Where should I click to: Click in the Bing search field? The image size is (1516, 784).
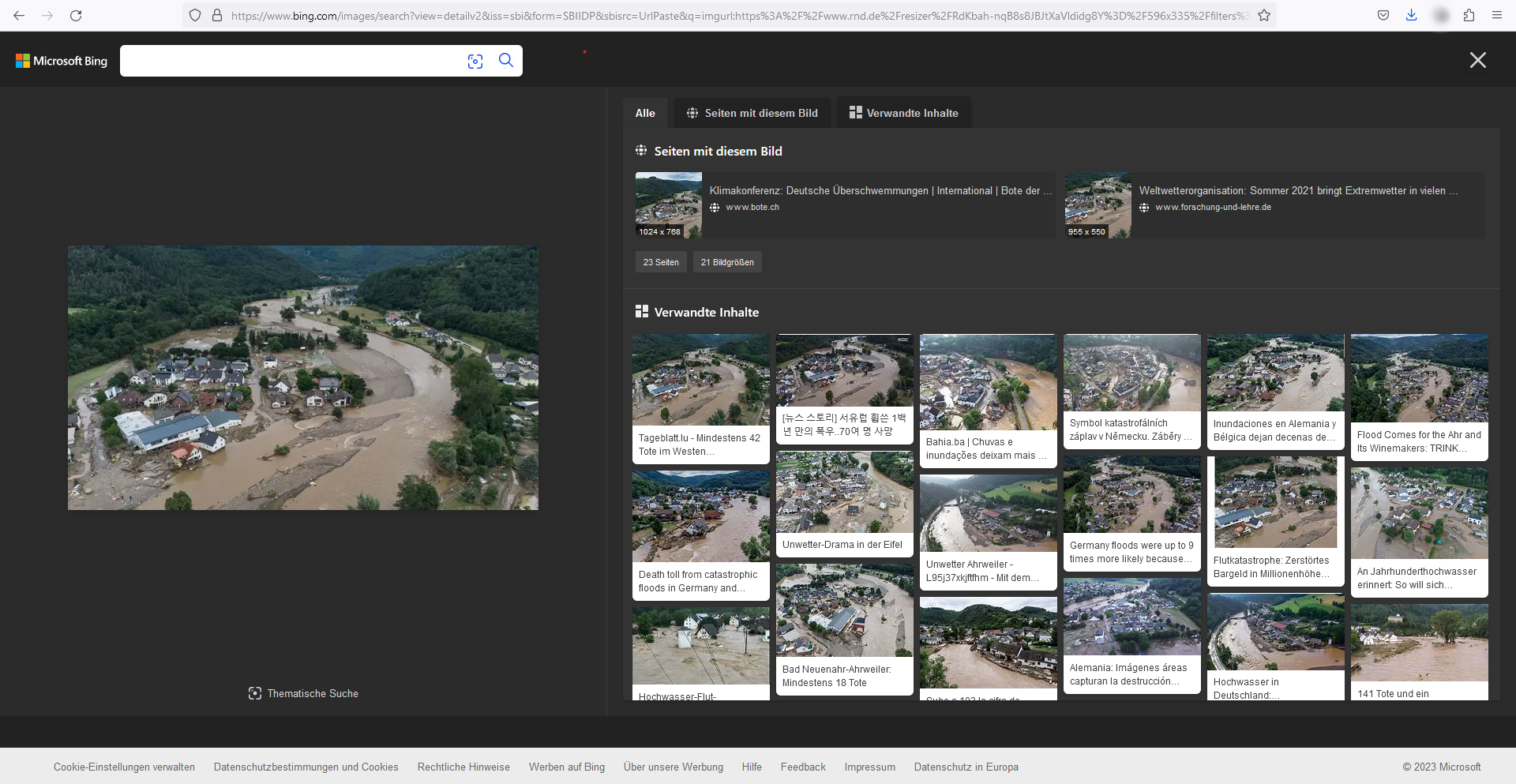click(292, 61)
